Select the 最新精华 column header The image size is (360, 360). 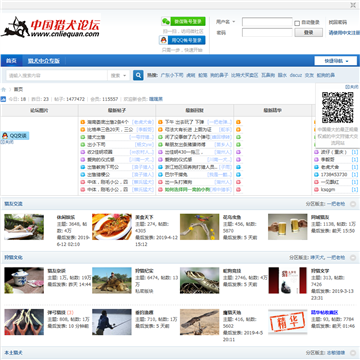pos(272,110)
